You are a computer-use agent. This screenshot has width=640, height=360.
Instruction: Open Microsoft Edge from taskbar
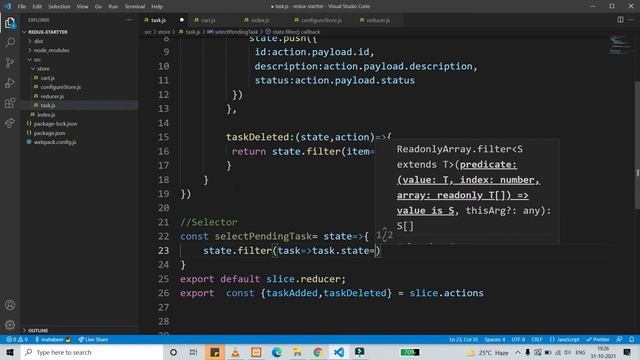click(277, 352)
